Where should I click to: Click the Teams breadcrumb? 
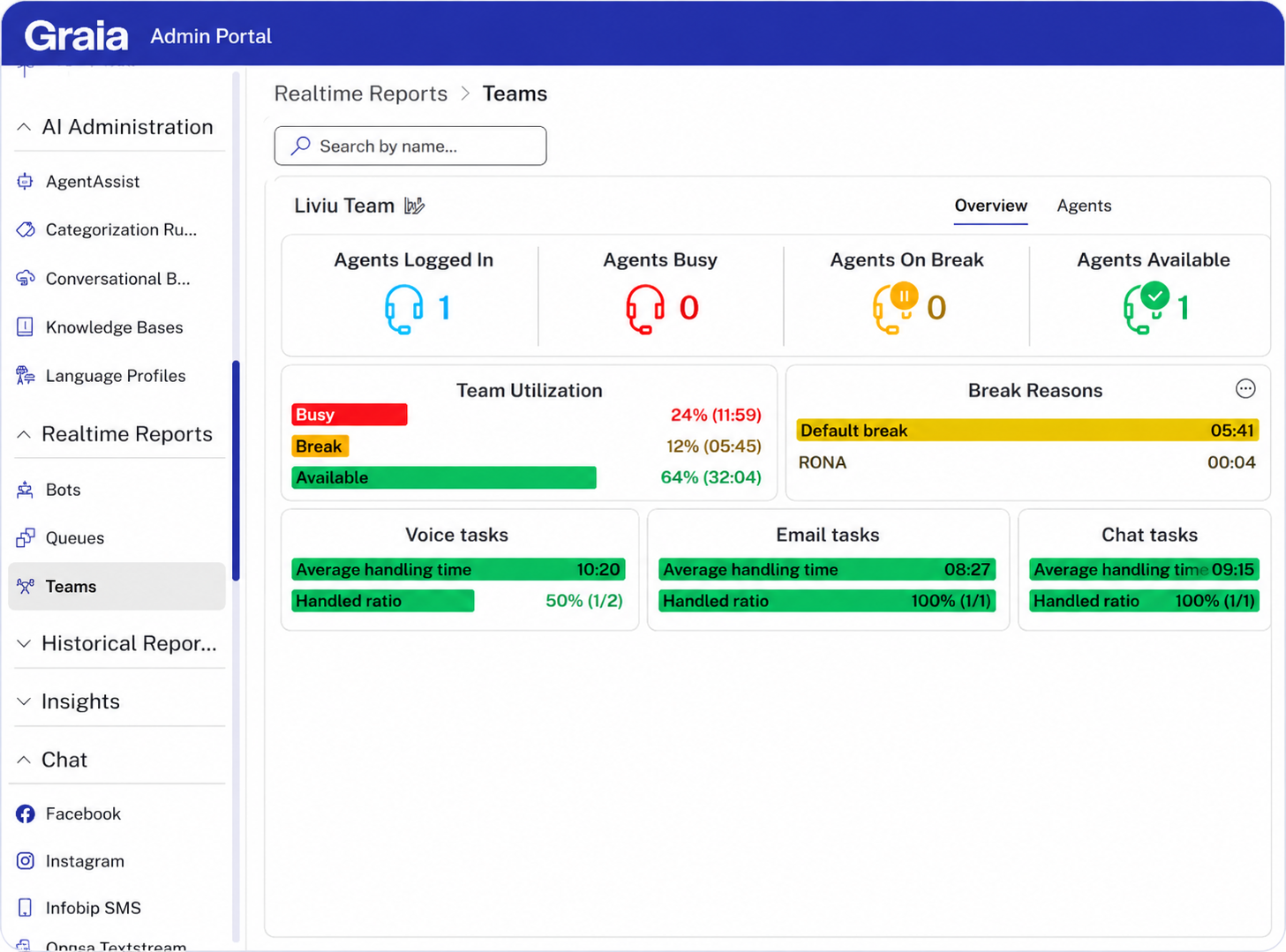pos(515,94)
